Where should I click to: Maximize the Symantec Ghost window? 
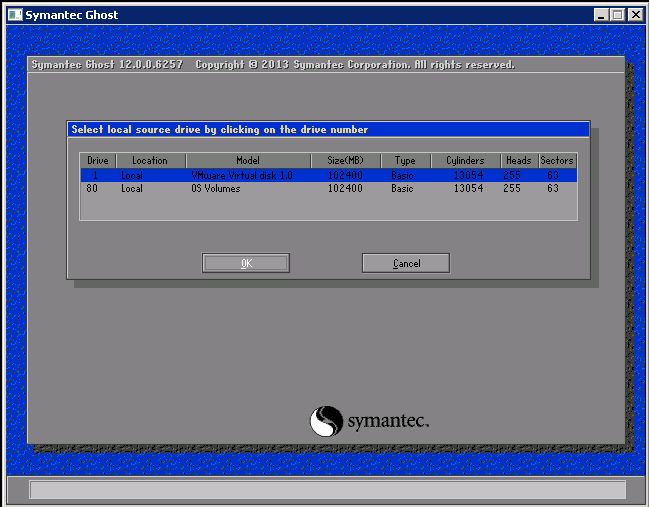(x=618, y=15)
